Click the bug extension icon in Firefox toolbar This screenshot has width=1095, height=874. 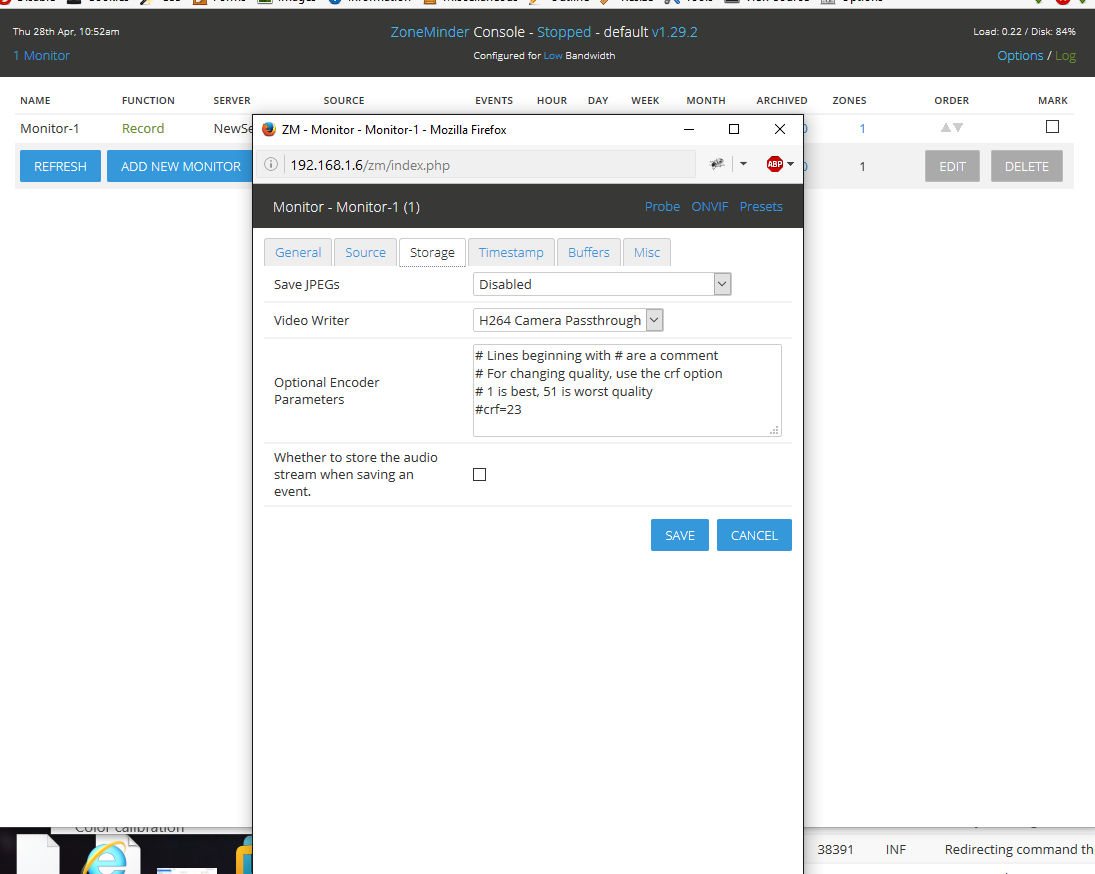point(716,164)
